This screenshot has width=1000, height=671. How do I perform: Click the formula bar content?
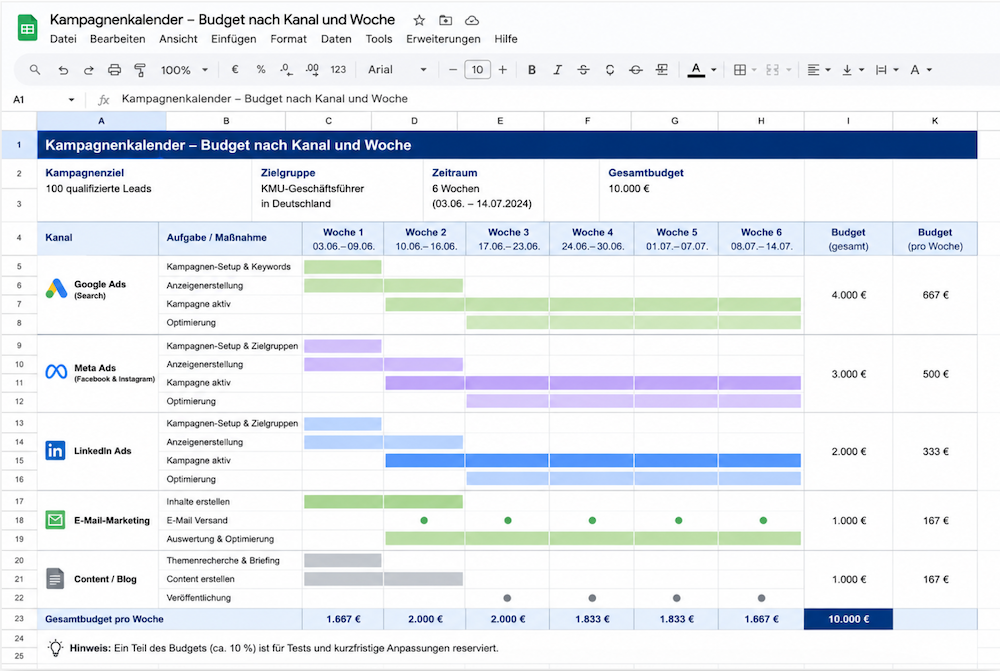[x=265, y=99]
